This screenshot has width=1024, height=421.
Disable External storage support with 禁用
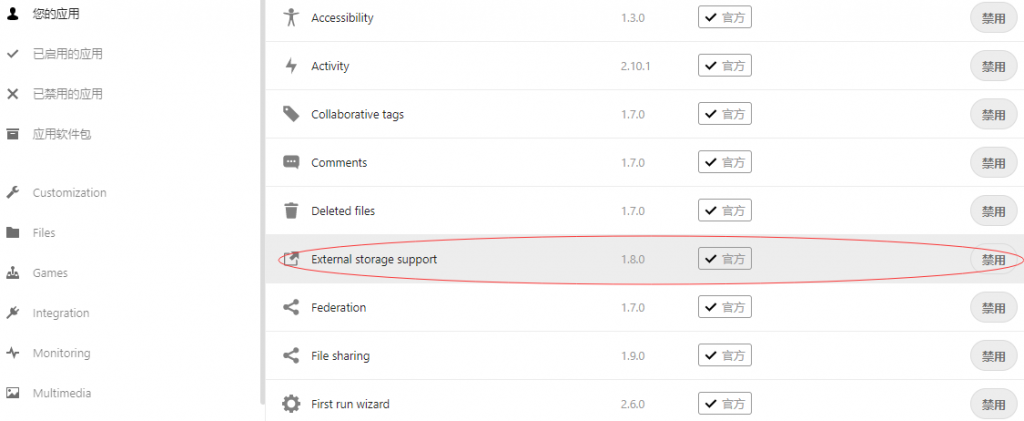click(993, 260)
